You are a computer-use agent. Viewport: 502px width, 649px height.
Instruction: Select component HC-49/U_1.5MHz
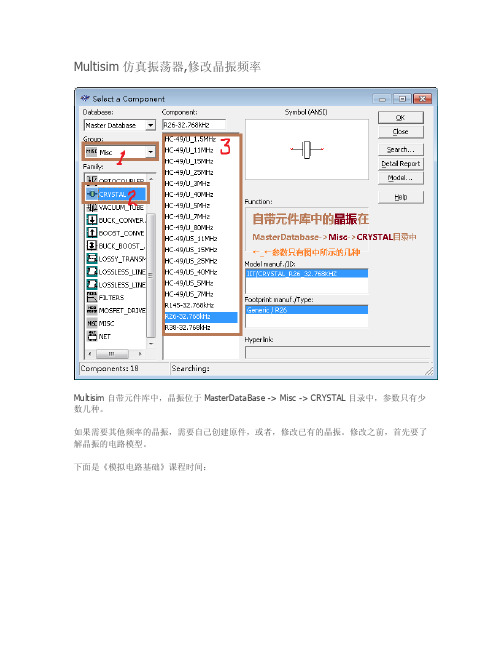pyautogui.click(x=190, y=139)
